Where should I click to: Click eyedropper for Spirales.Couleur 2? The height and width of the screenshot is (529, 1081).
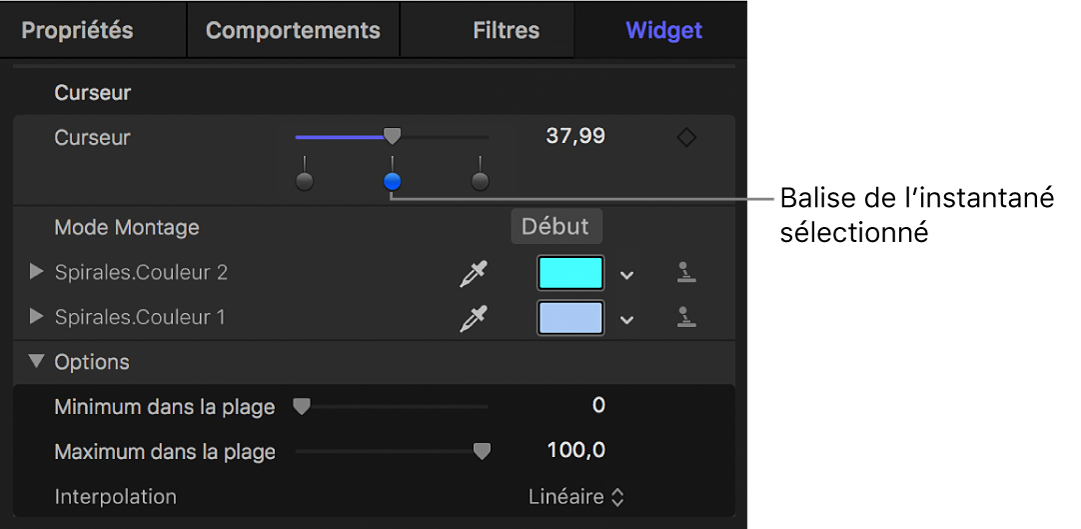pos(471,273)
